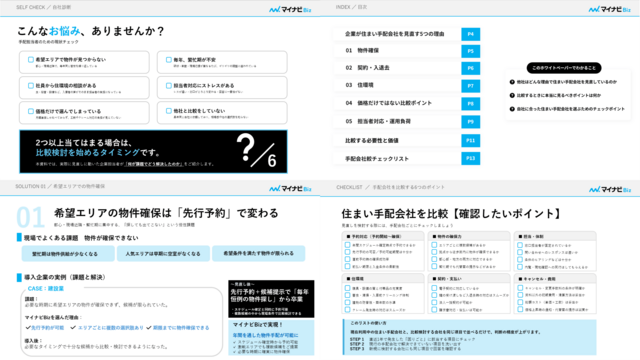Select the P11 page button
The image size is (640, 360).
[x=471, y=140]
